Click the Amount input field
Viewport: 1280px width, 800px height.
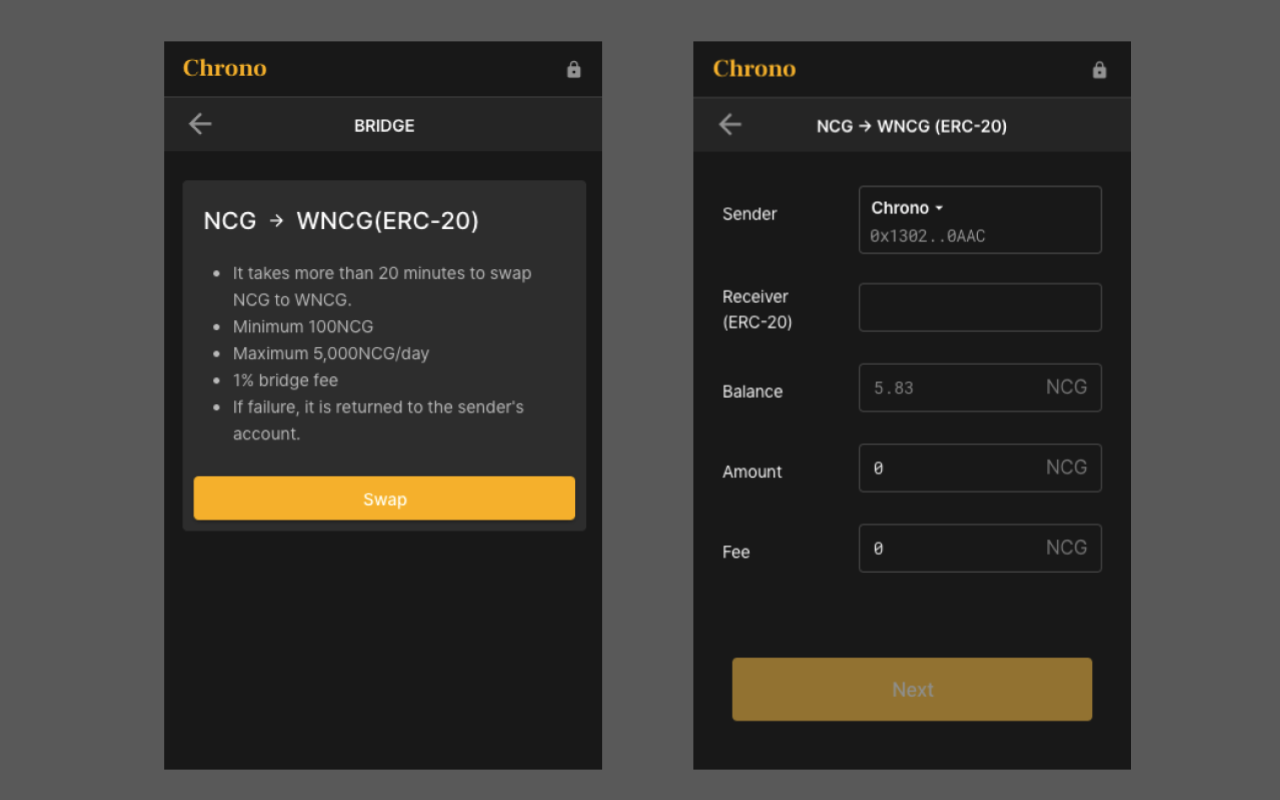click(x=979, y=467)
